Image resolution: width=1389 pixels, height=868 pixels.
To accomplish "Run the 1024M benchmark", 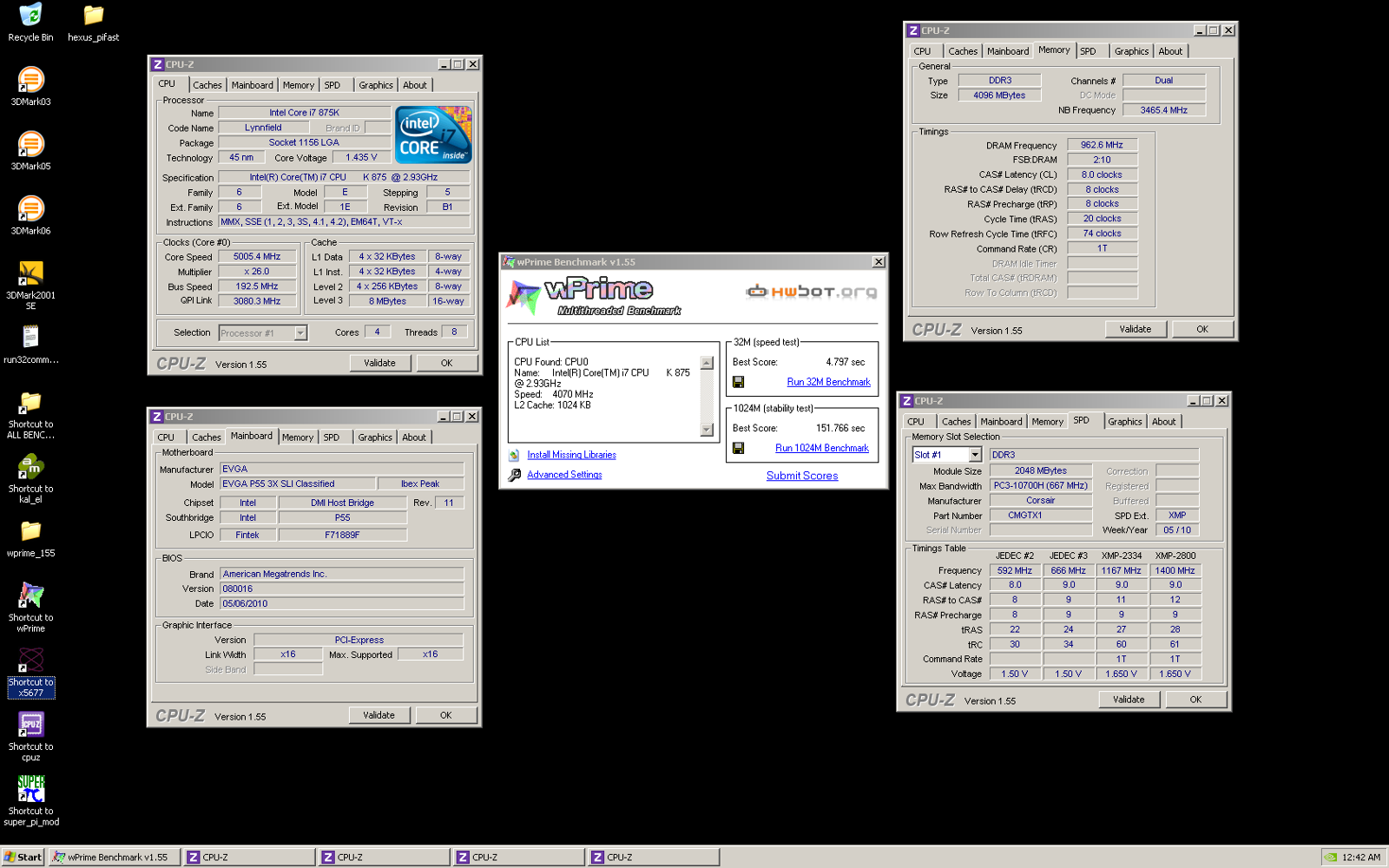I will [821, 448].
